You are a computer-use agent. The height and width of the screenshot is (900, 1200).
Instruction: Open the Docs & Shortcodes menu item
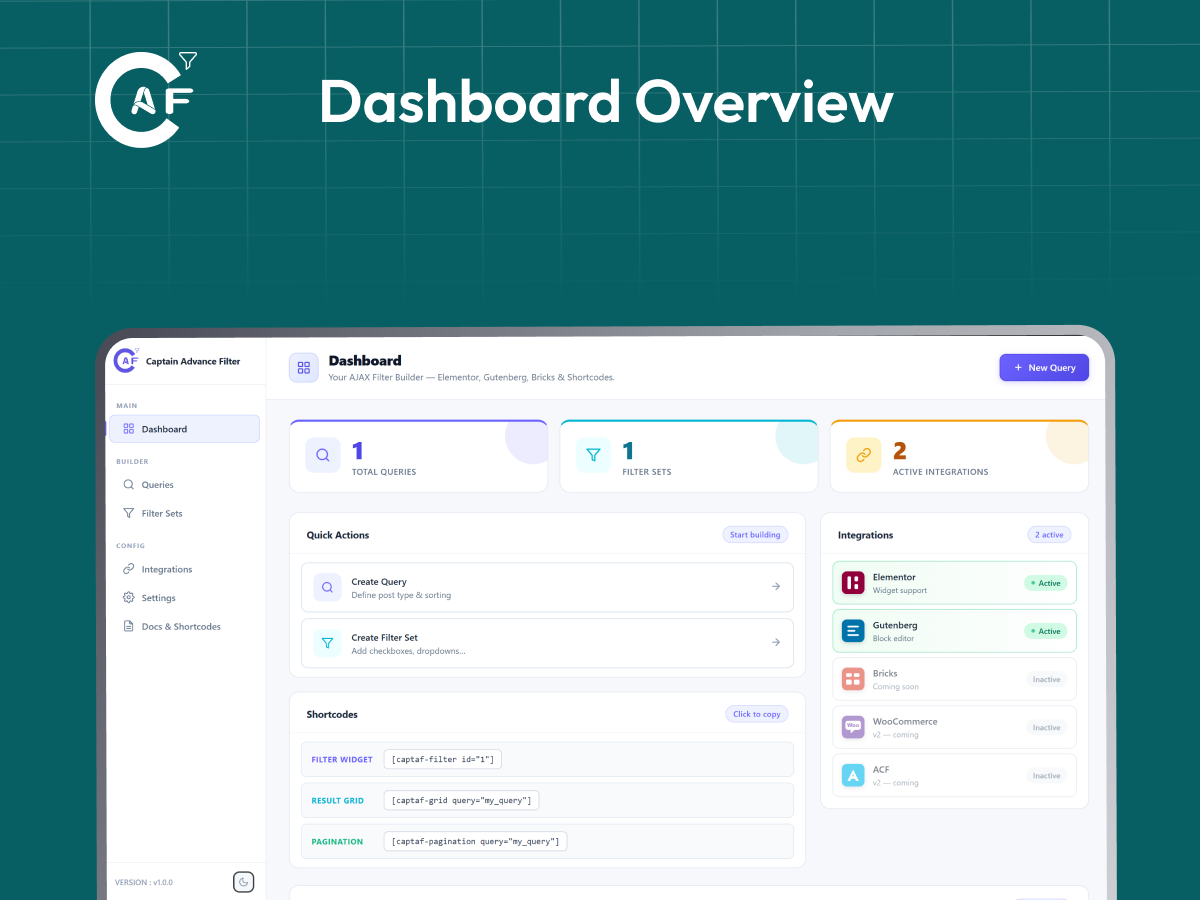pyautogui.click(x=184, y=626)
